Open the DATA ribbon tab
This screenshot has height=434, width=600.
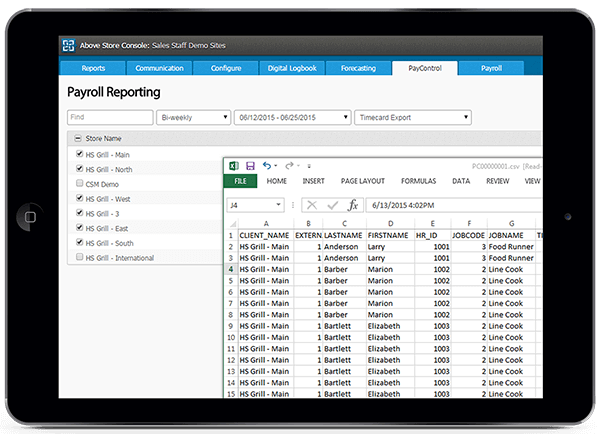(461, 181)
